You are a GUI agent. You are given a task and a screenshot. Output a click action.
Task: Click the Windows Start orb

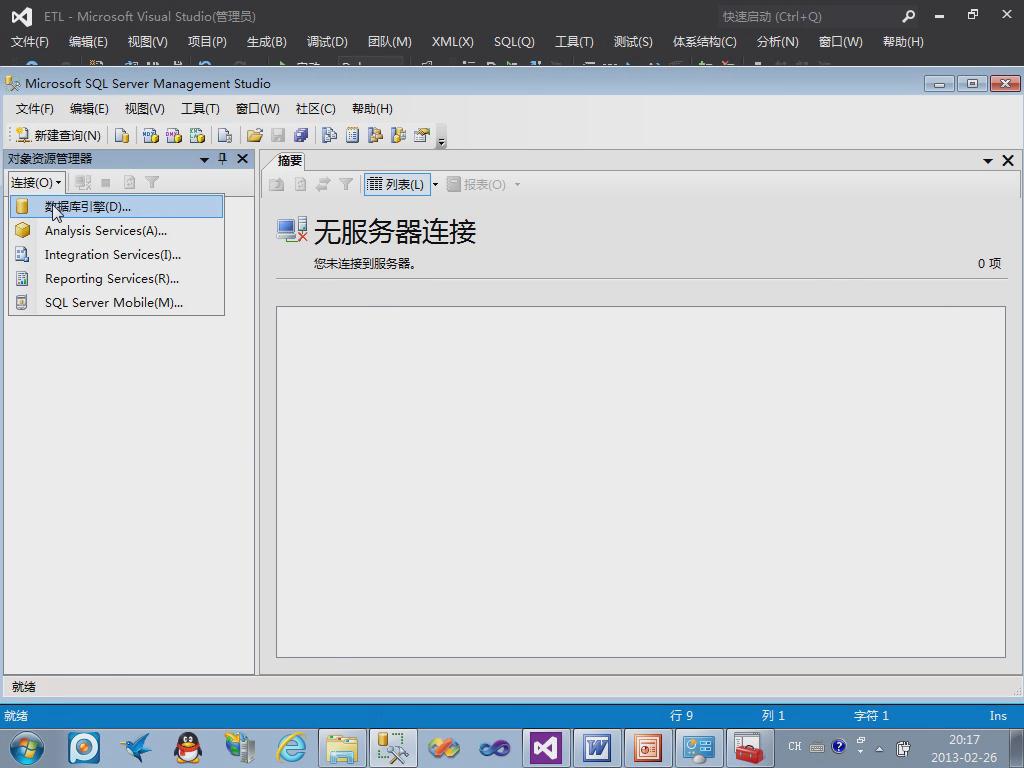tap(27, 748)
